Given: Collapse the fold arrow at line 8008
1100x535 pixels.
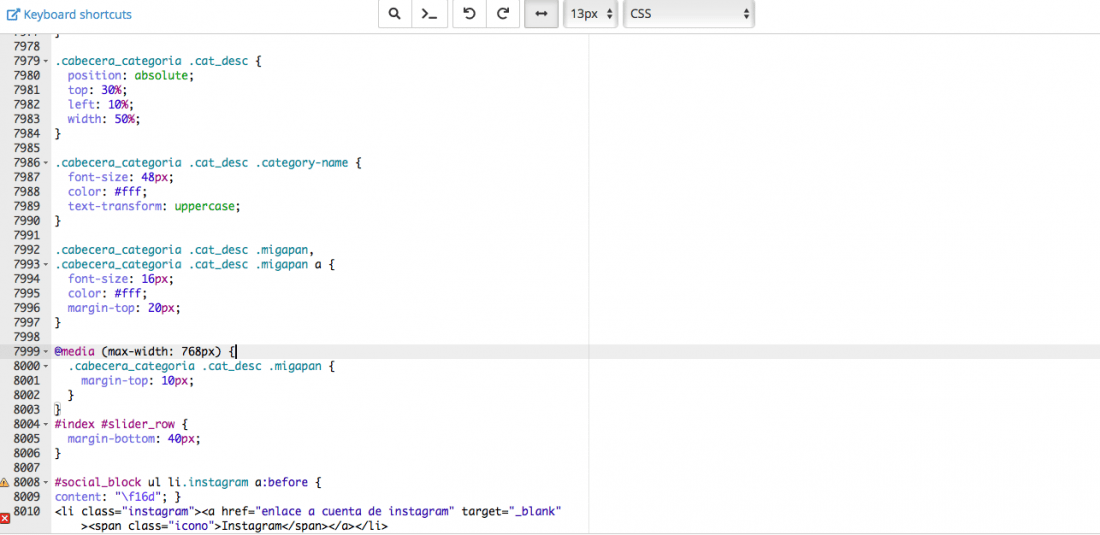Looking at the screenshot, I should pyautogui.click(x=46, y=482).
